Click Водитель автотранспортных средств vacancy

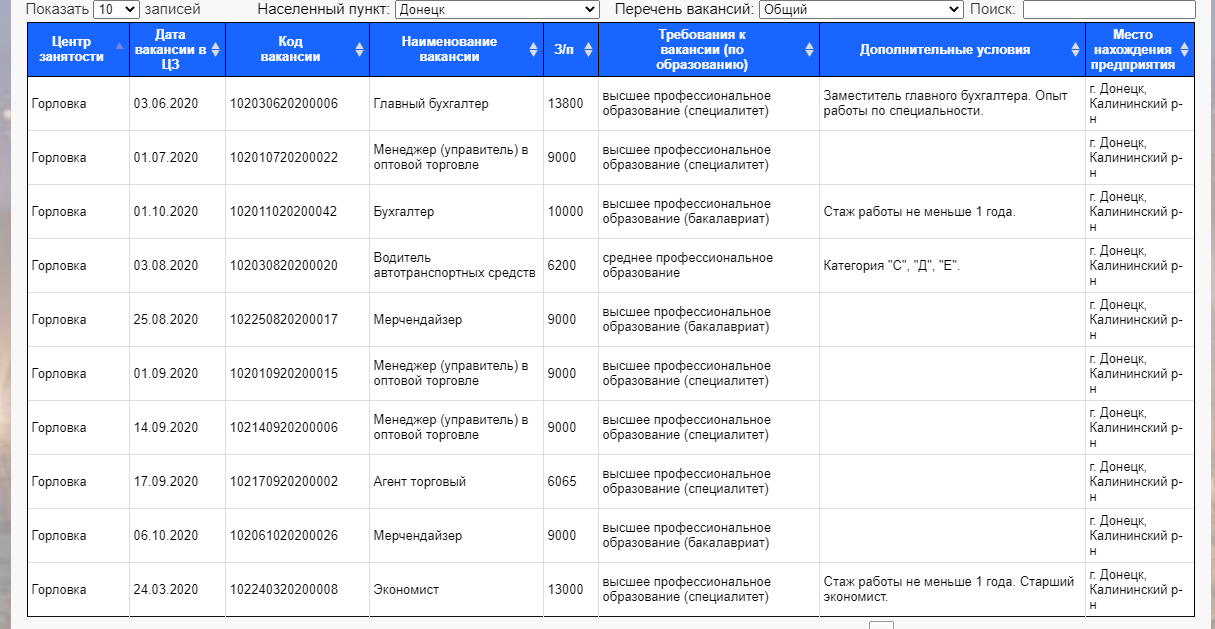click(455, 265)
